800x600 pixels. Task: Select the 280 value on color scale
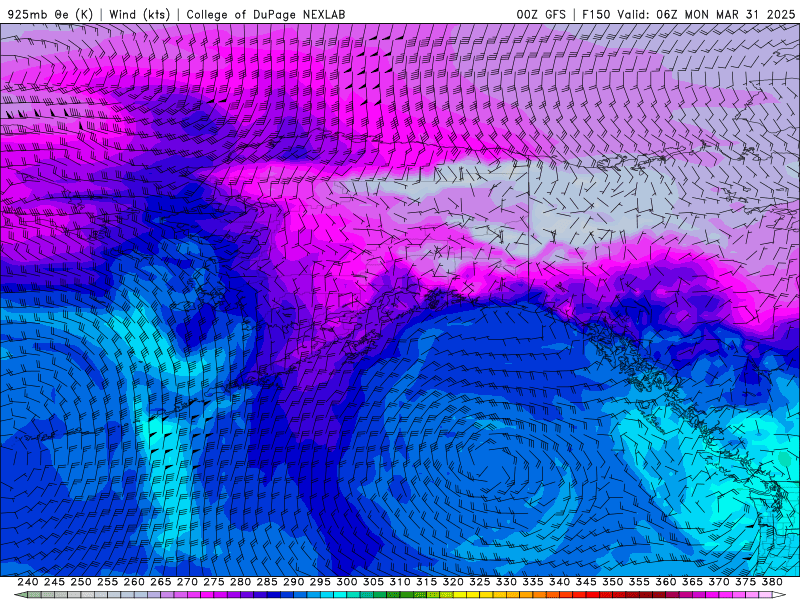240,582
